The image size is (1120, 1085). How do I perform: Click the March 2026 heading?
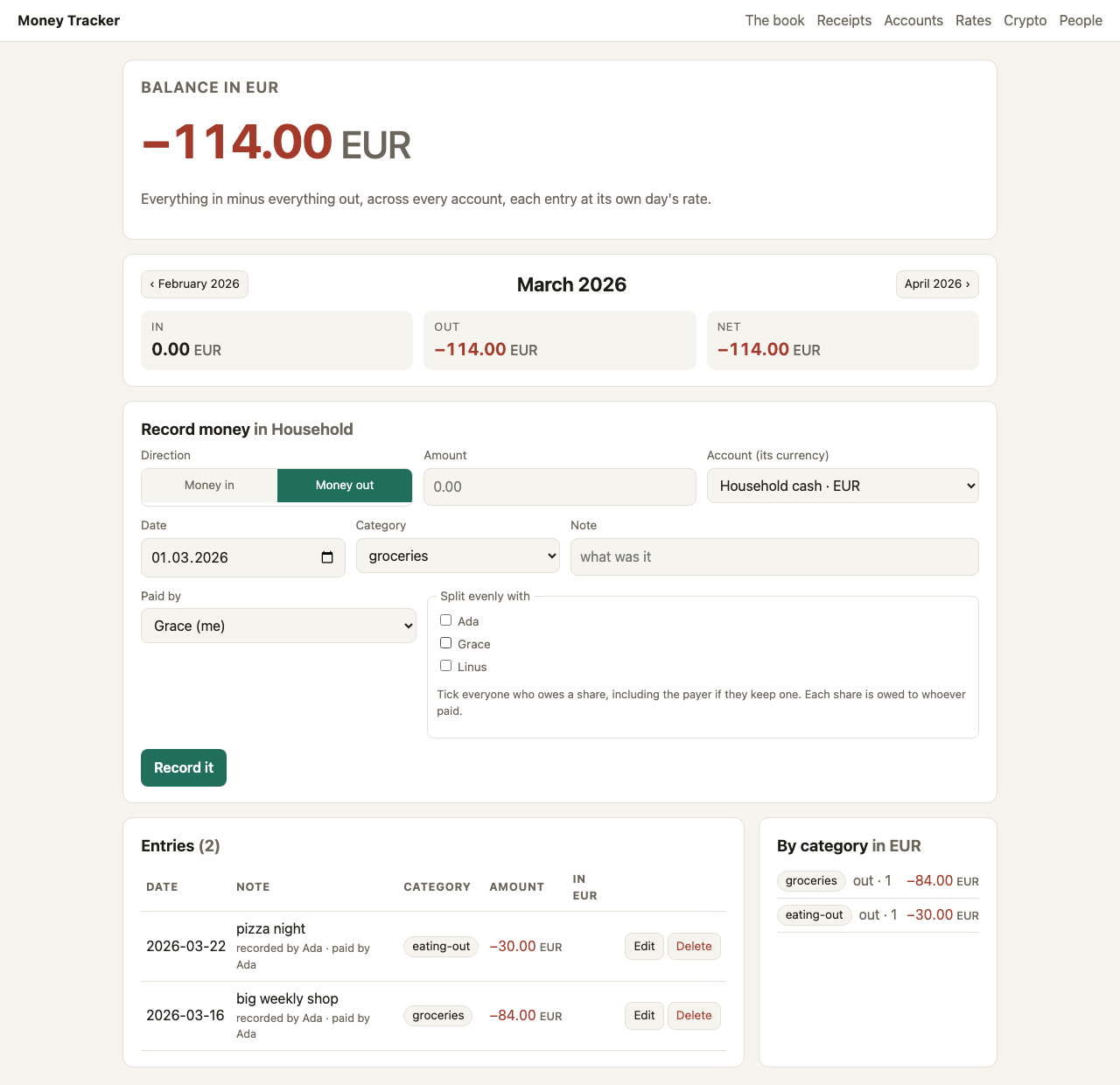pos(571,284)
